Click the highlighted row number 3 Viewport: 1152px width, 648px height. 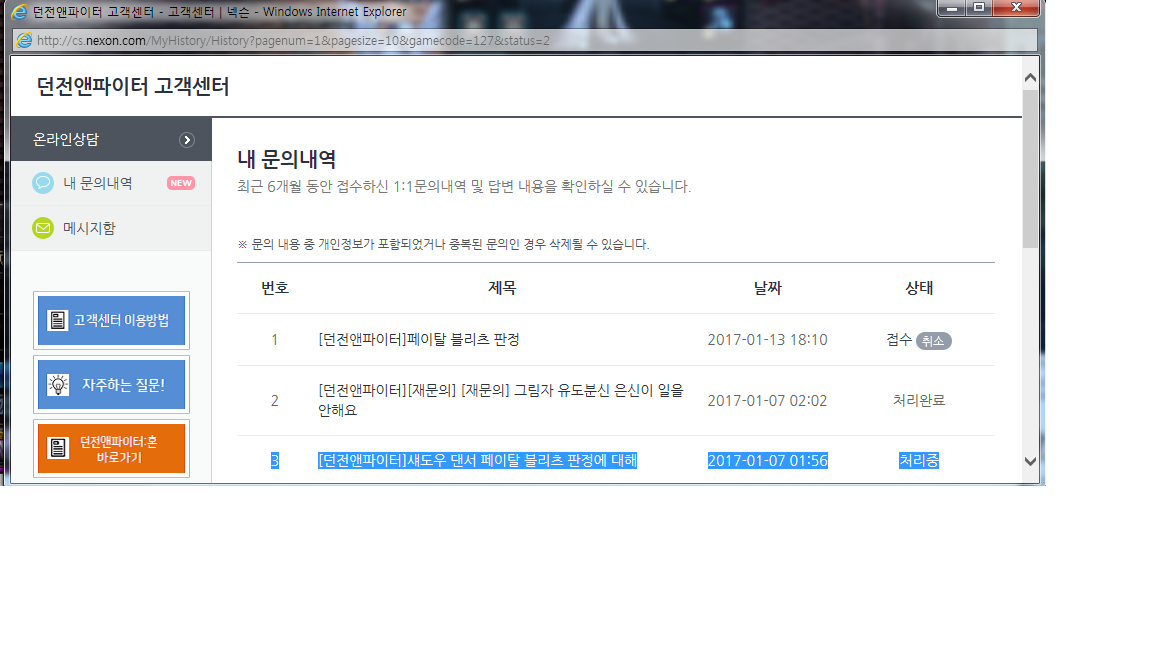[275, 461]
